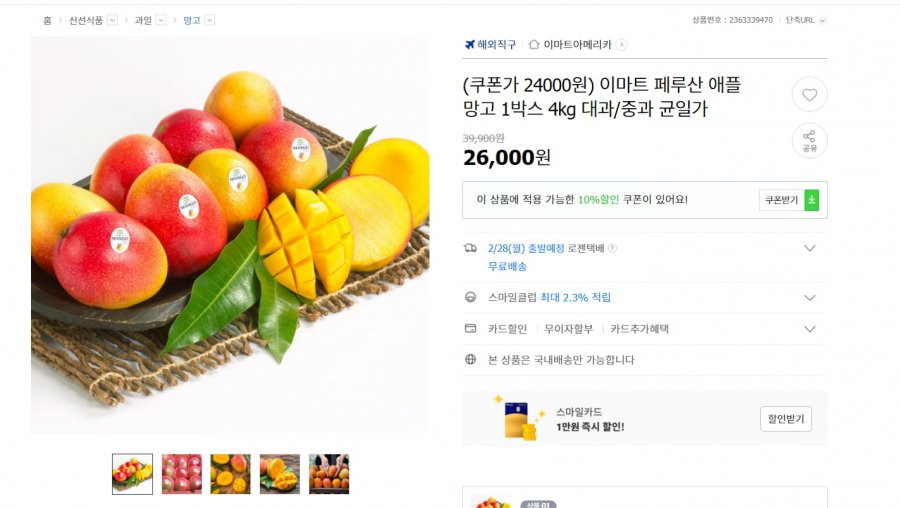This screenshot has height=508, width=900.
Task: Click the delivery truck icon
Action: (x=470, y=248)
